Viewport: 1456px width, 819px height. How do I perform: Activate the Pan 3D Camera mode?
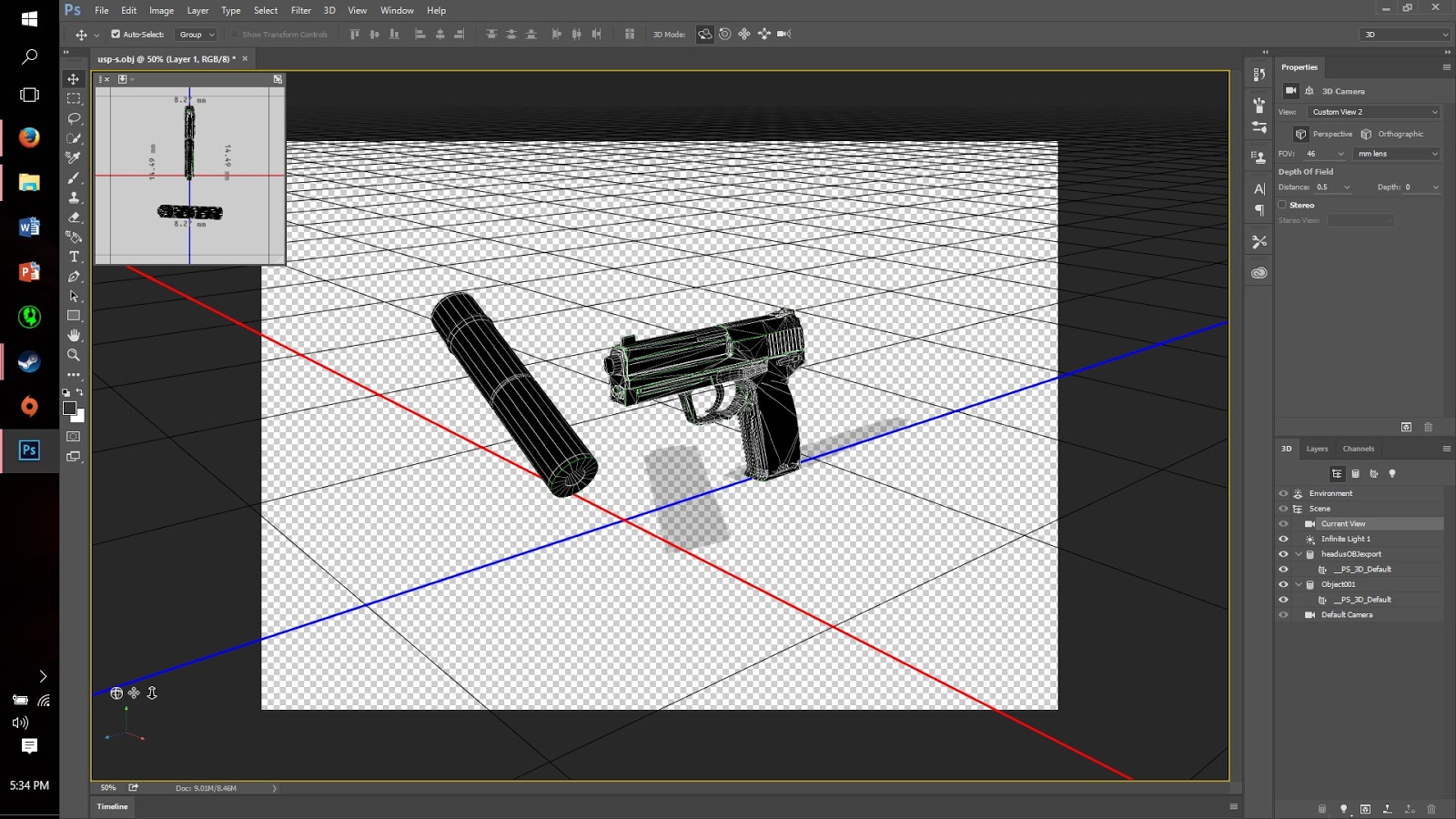click(744, 34)
